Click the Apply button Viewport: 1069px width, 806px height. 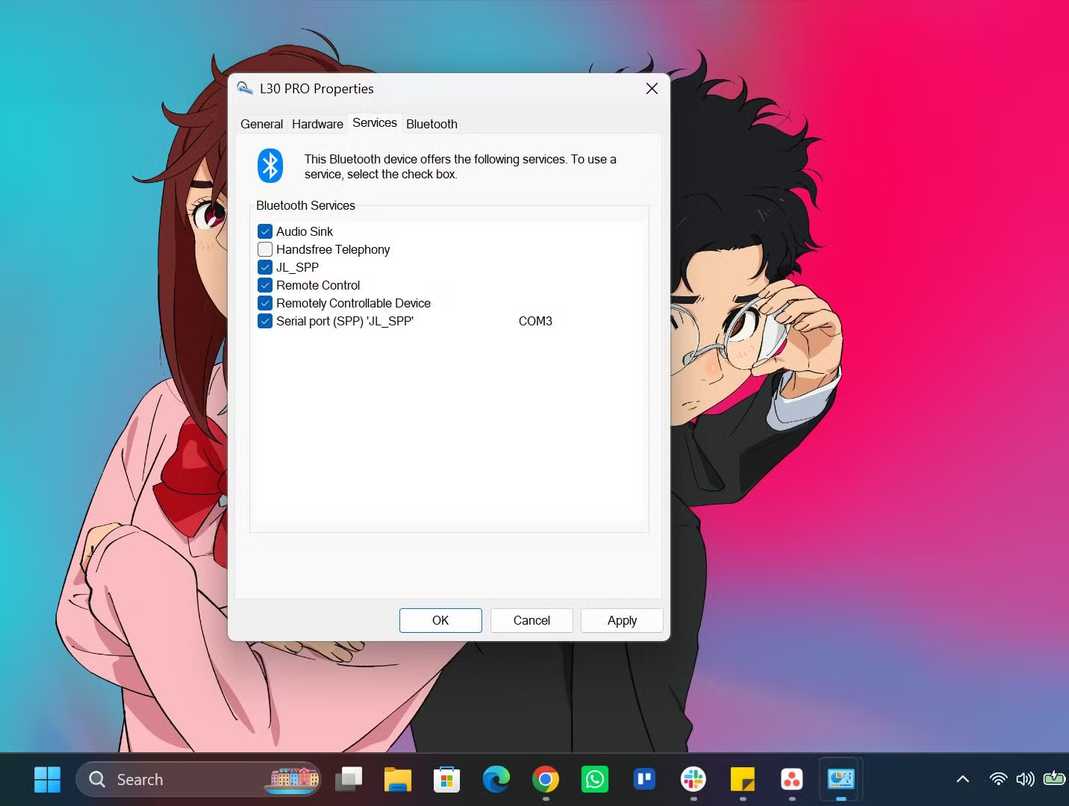click(x=622, y=621)
